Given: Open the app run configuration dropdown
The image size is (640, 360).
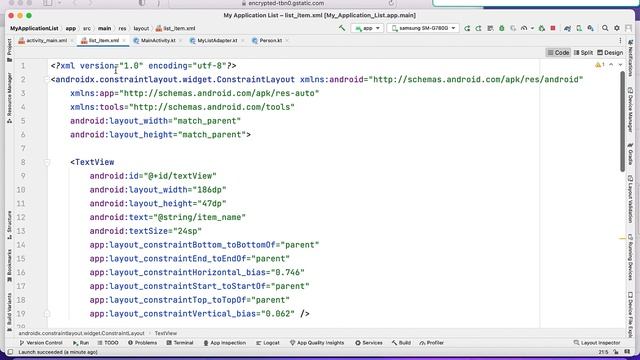Looking at the screenshot, I should [367, 28].
